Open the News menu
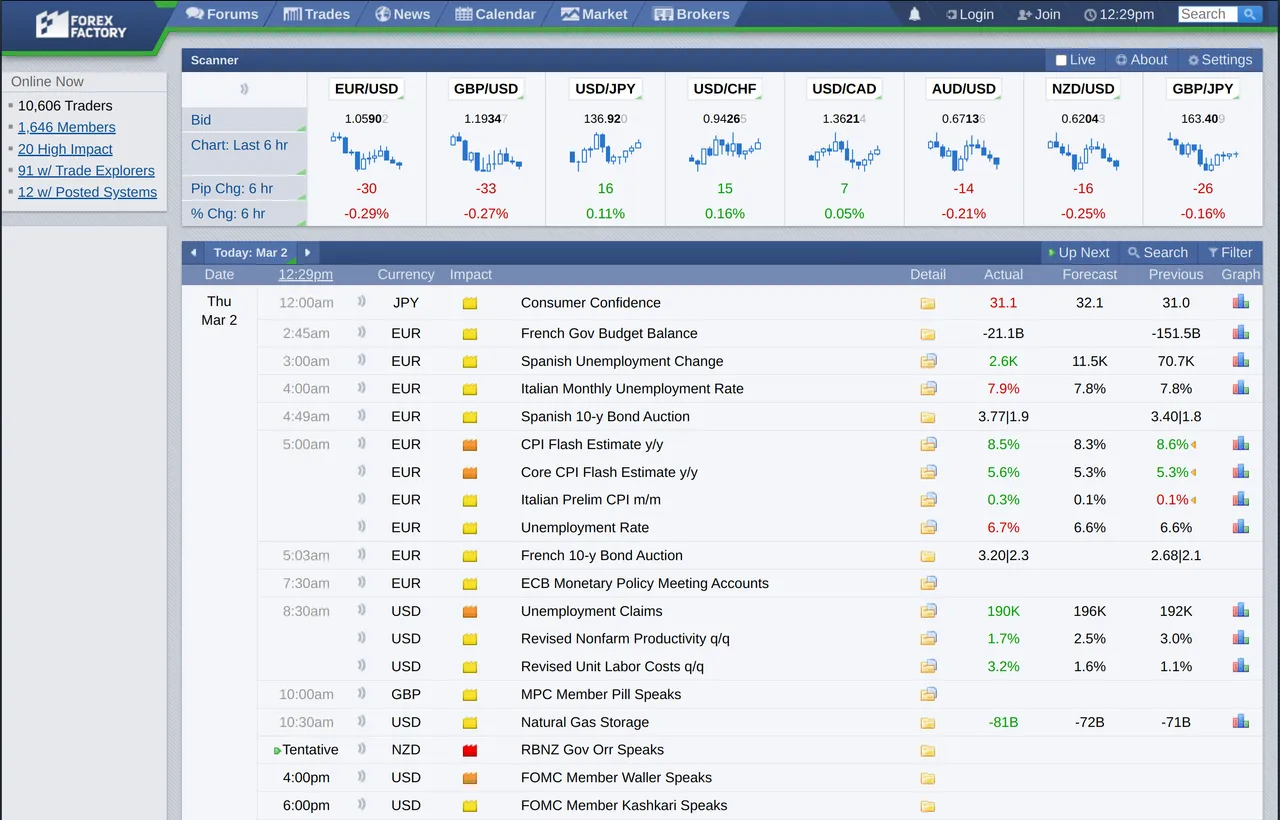Screen dimensions: 1280x820 (402, 14)
